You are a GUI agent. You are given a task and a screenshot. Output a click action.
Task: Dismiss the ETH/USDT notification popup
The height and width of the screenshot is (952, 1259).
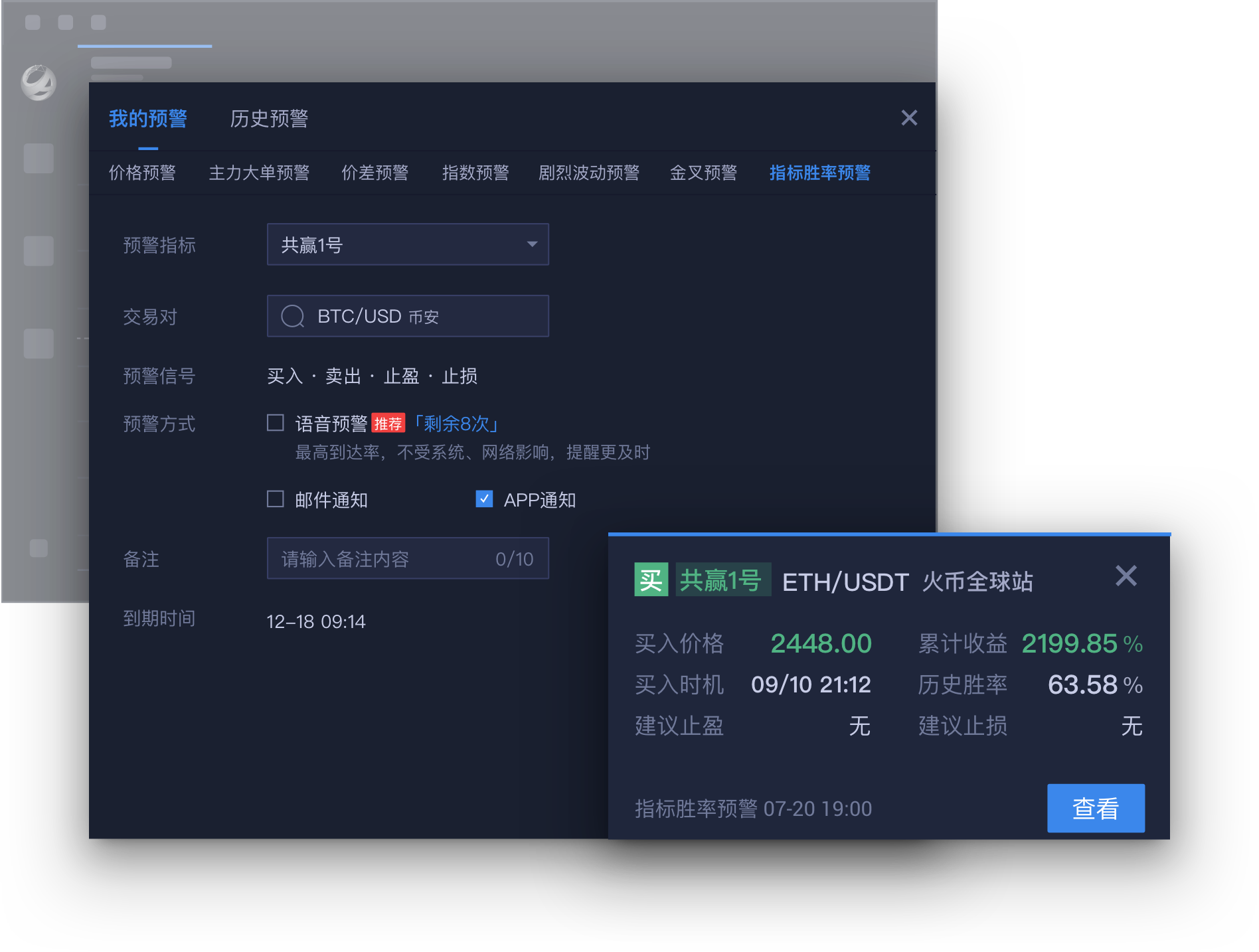click(1126, 576)
